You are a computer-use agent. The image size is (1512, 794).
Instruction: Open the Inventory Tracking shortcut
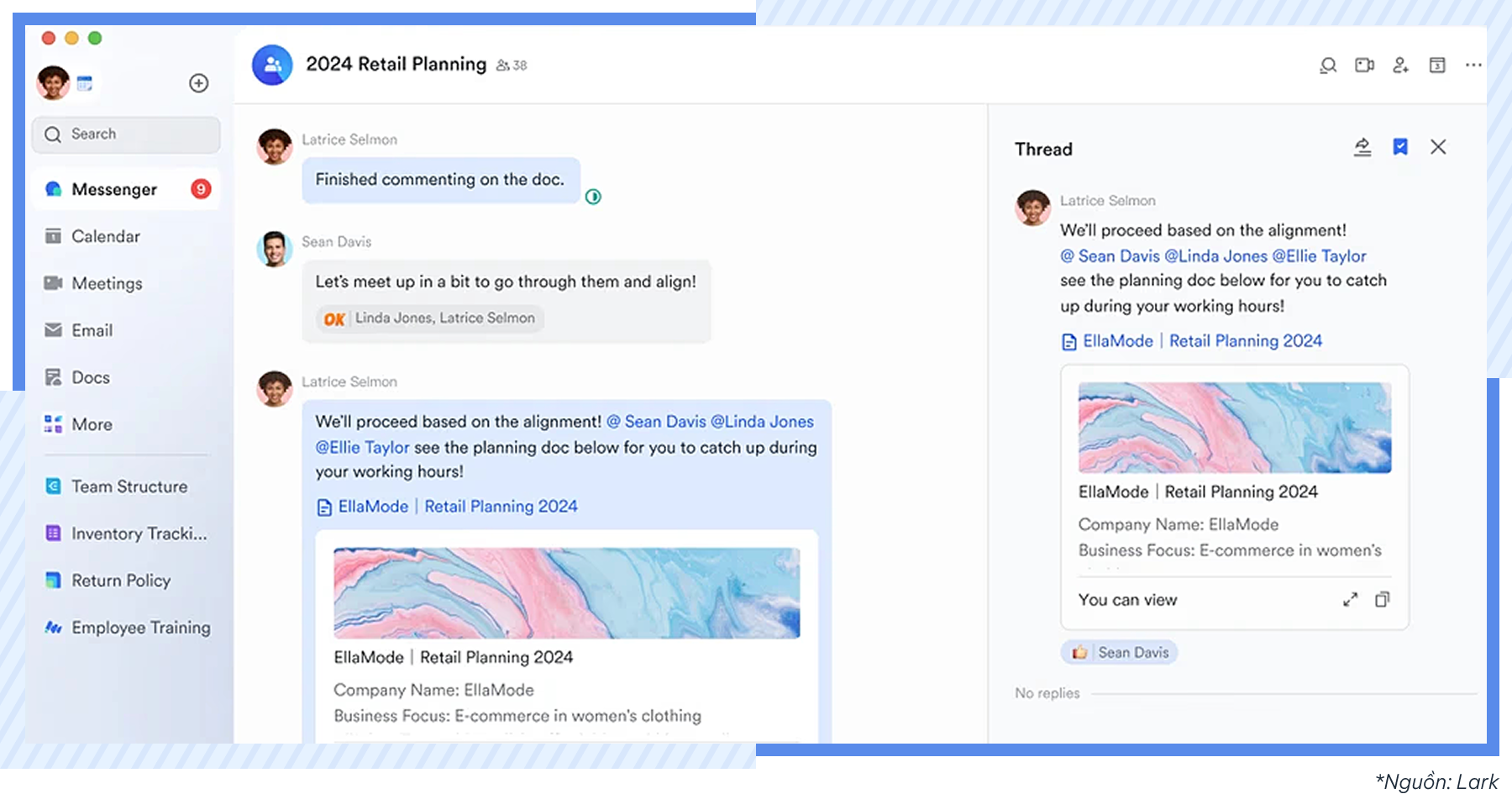[126, 534]
